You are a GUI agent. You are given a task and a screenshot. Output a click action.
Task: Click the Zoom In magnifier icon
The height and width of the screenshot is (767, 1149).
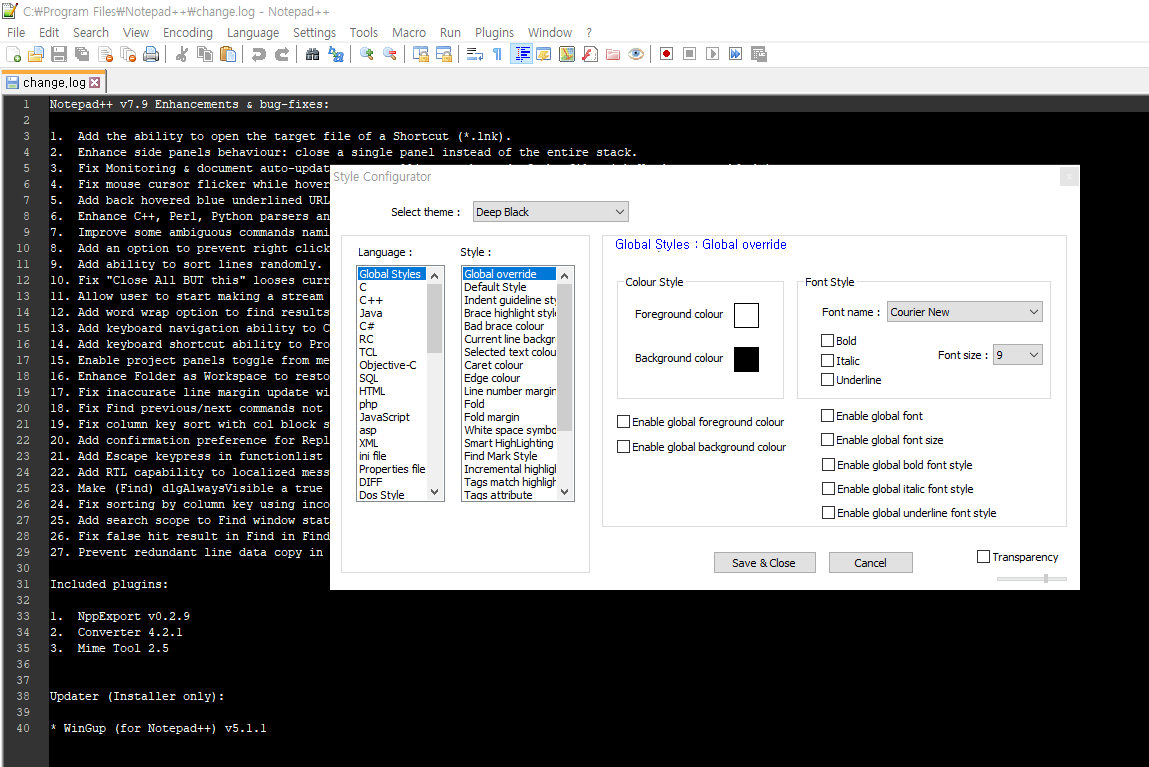[366, 54]
